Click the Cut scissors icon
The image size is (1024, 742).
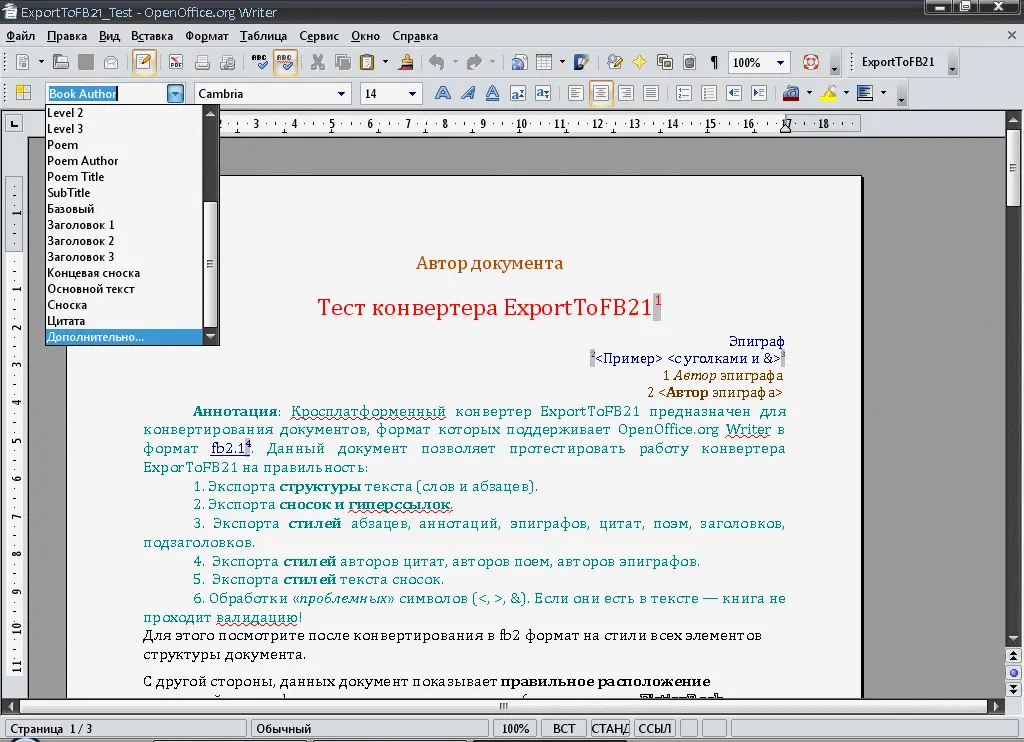click(318, 62)
